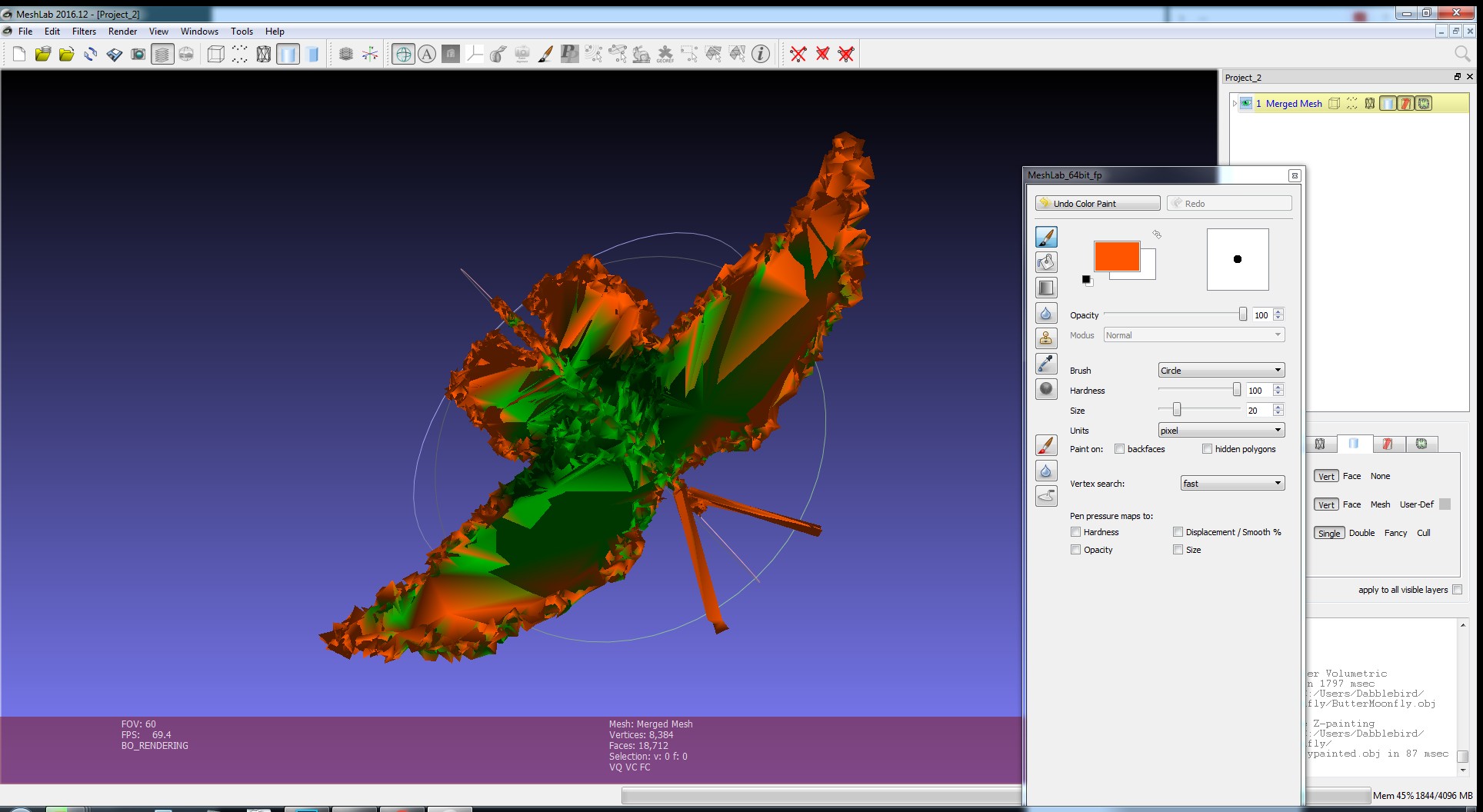This screenshot has width=1483, height=812.
Task: Click the Undo Color Paint button
Action: click(1098, 203)
